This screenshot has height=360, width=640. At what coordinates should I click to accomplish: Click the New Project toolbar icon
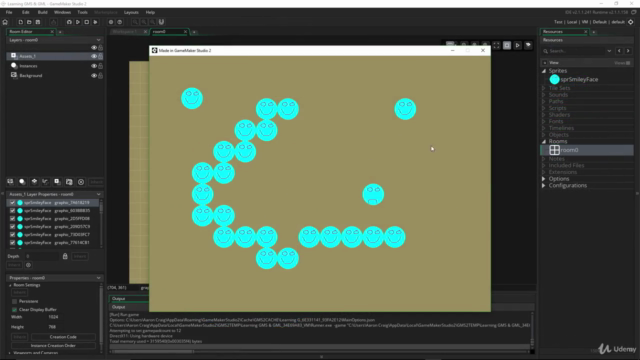20,22
